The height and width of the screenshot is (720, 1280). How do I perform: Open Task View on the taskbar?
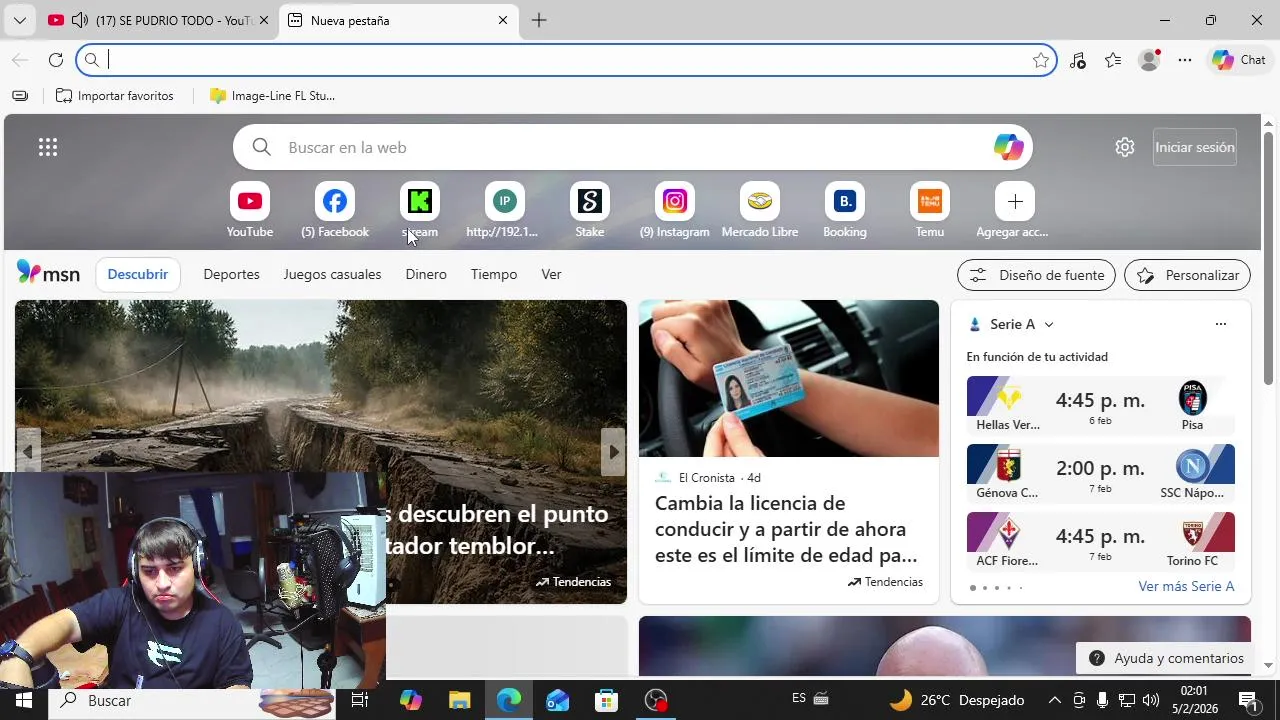360,700
